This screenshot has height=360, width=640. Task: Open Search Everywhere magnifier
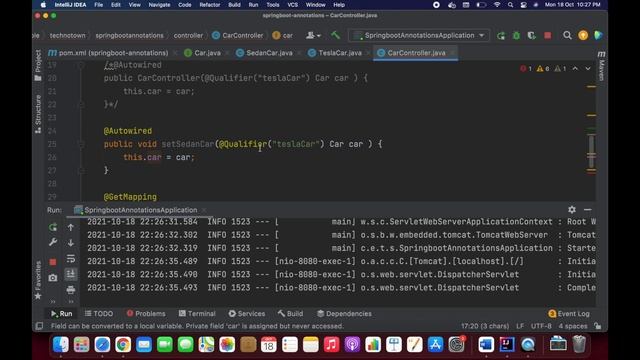coord(567,36)
